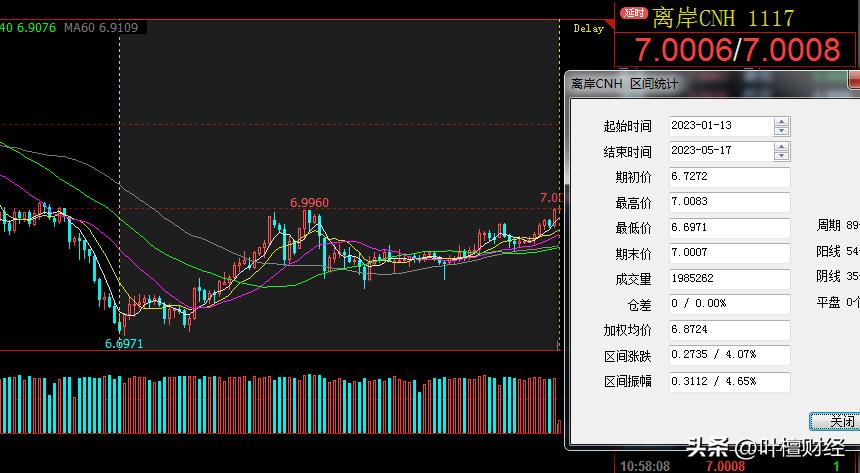Click the Delay label on the chart
Screen dimensions: 860x473
pyautogui.click(x=588, y=29)
